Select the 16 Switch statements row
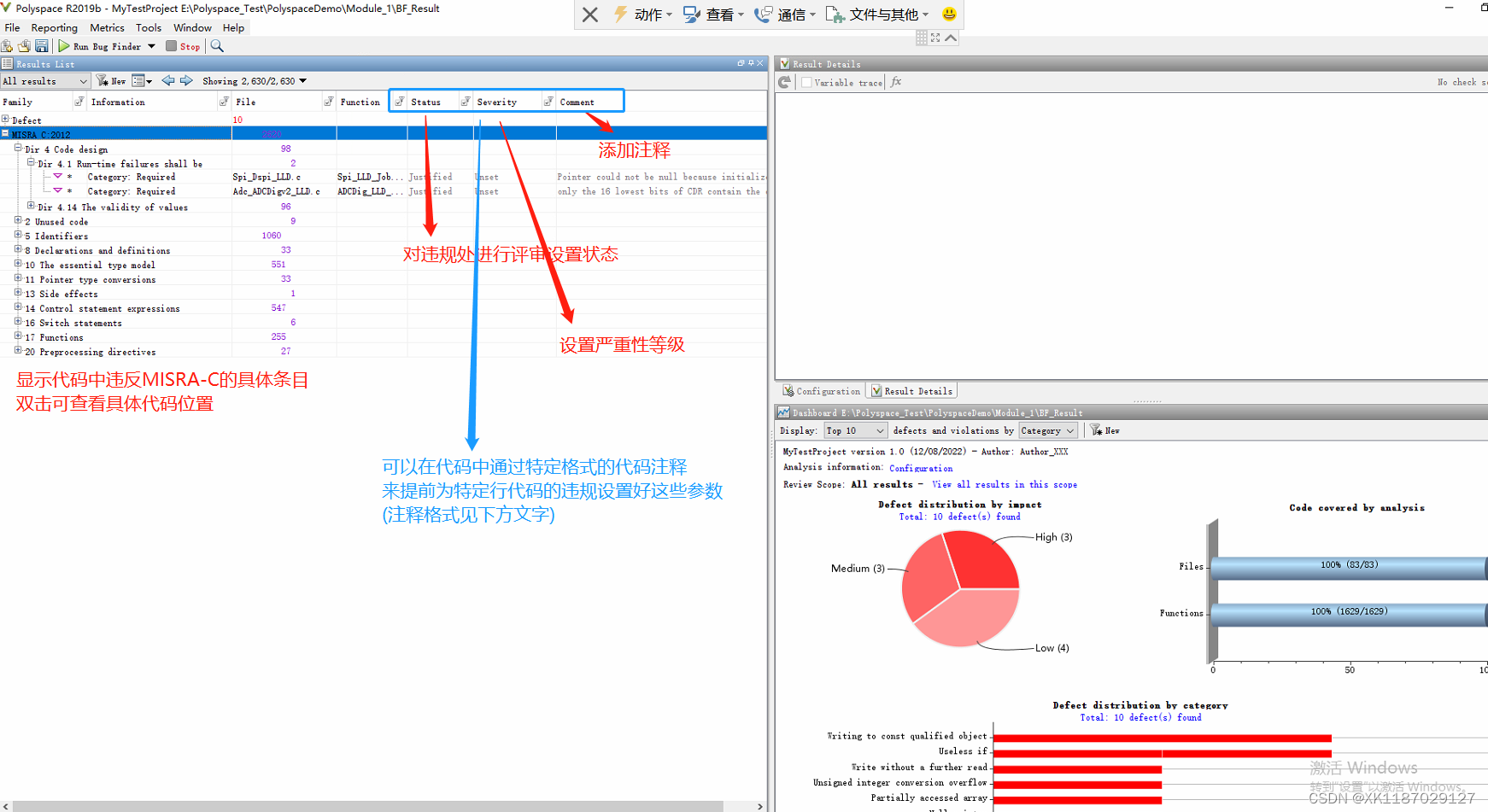The image size is (1488, 812). point(384,323)
